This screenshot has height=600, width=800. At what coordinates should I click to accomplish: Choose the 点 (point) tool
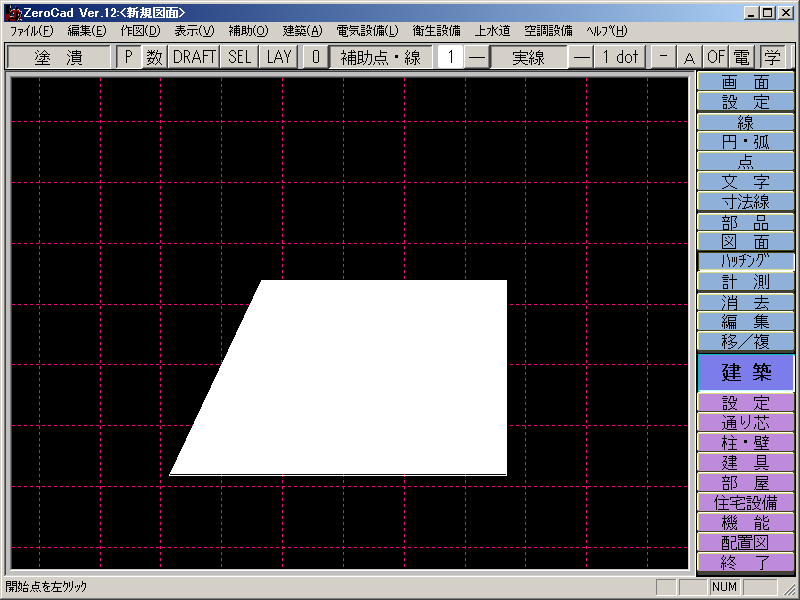745,162
